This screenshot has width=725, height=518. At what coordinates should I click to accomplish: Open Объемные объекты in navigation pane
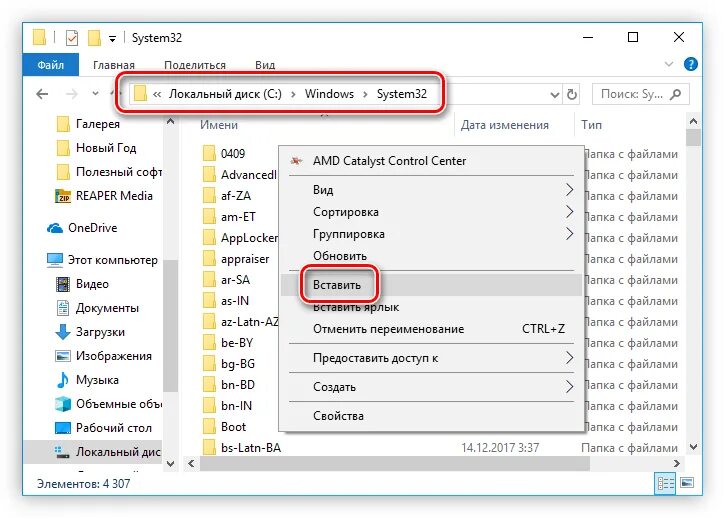(108, 404)
